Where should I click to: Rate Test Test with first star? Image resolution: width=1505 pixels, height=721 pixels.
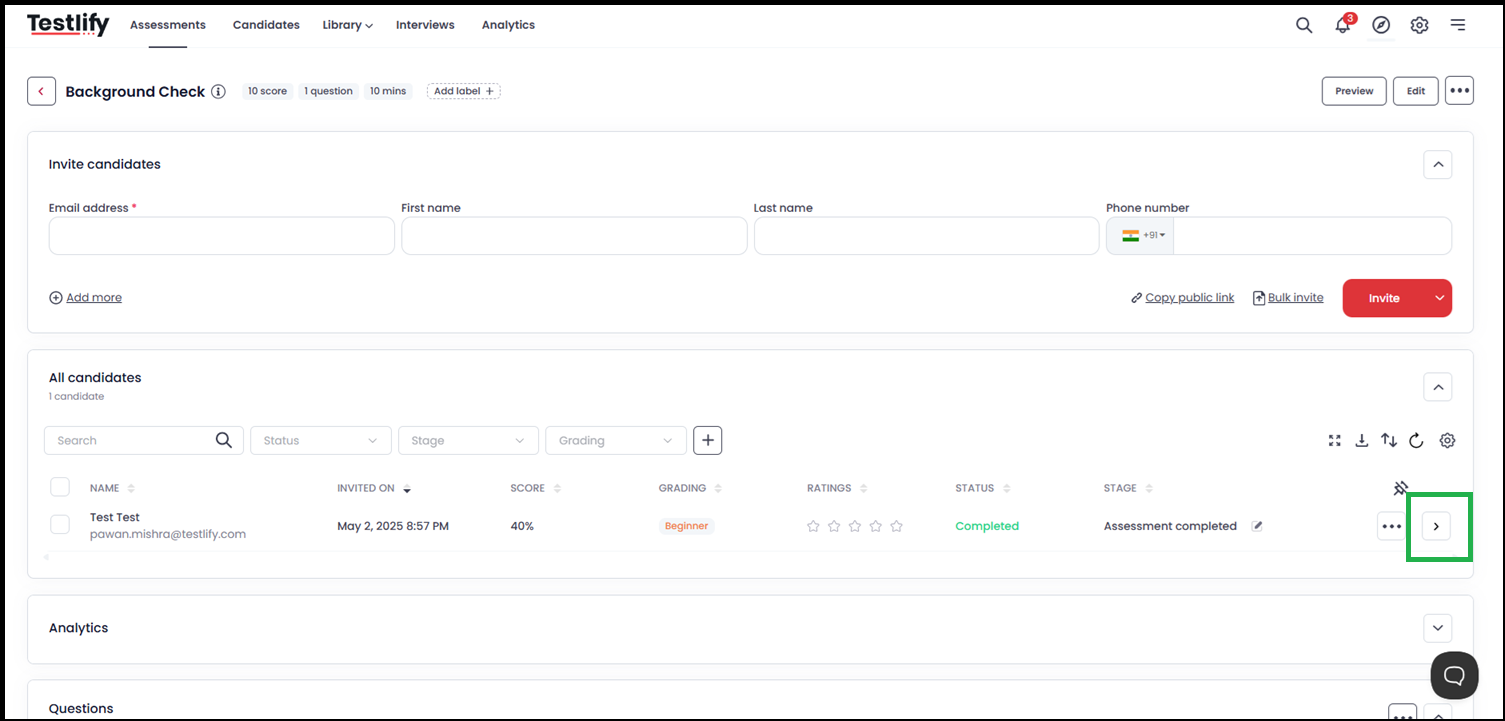coord(813,526)
